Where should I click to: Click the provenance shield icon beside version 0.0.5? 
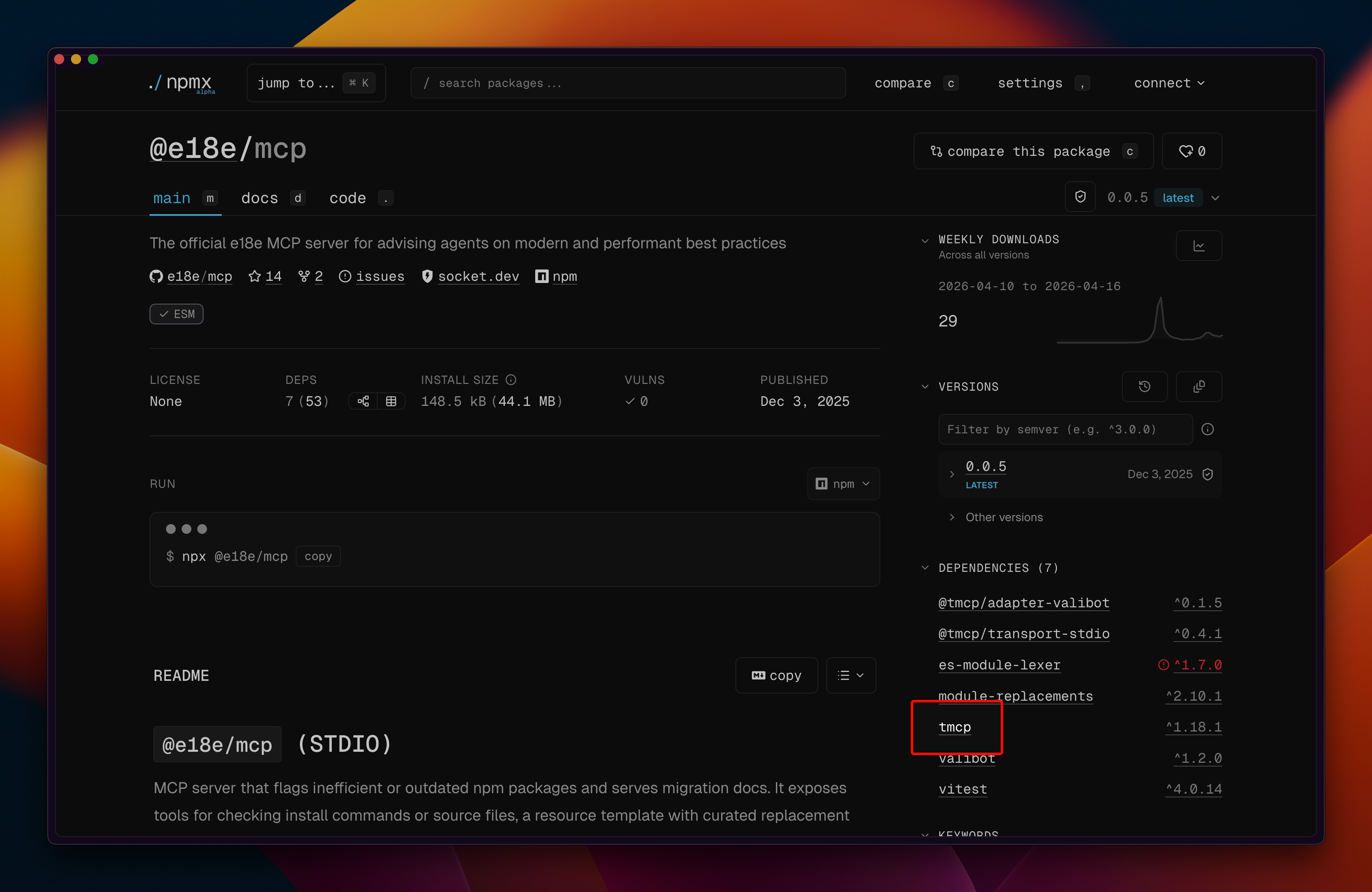pos(1080,197)
